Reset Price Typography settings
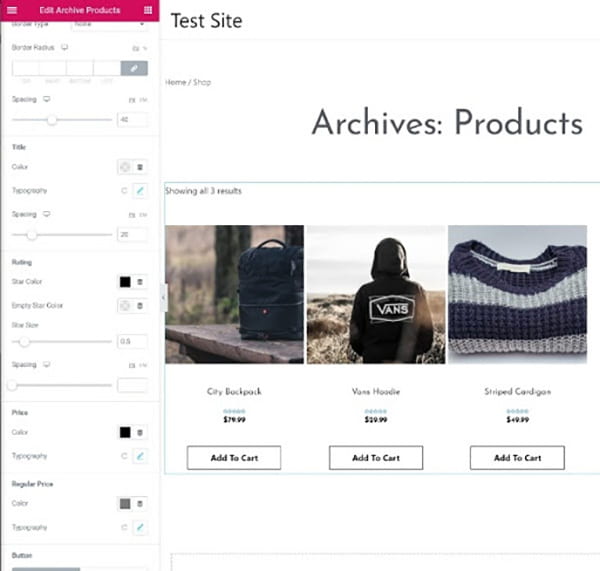Viewport: 600px width, 571px height. pos(124,456)
